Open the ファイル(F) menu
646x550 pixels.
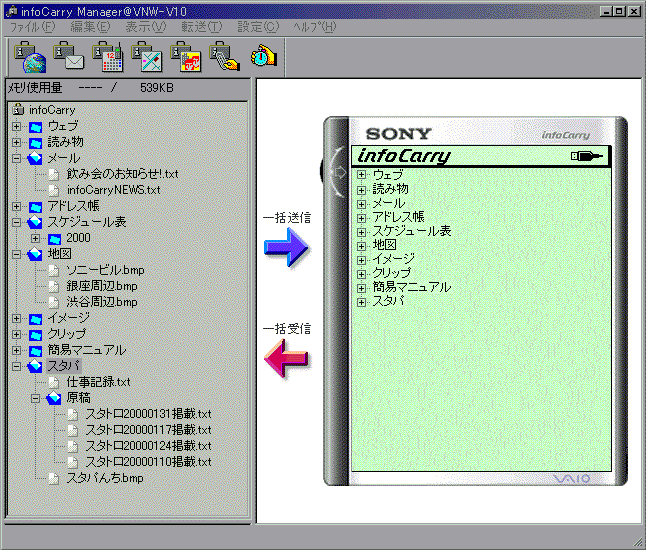(33, 27)
